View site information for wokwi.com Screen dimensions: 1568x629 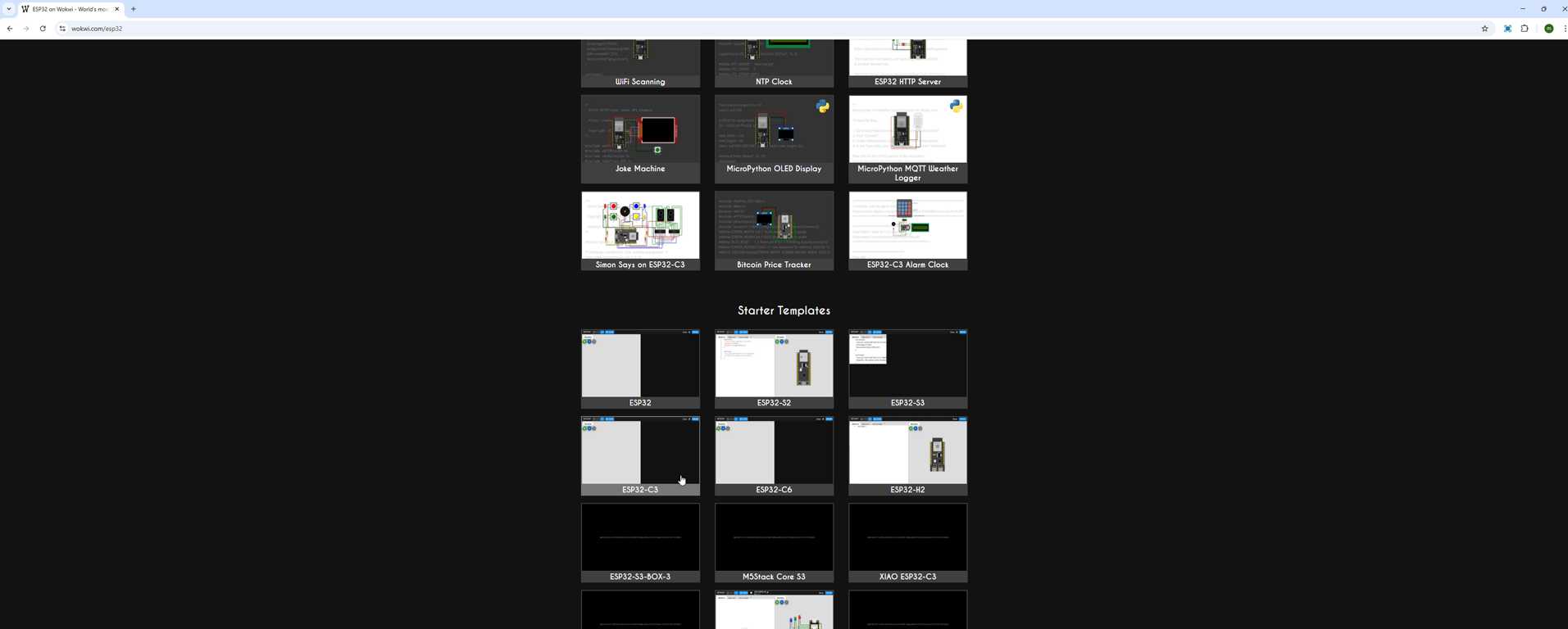pos(62,29)
